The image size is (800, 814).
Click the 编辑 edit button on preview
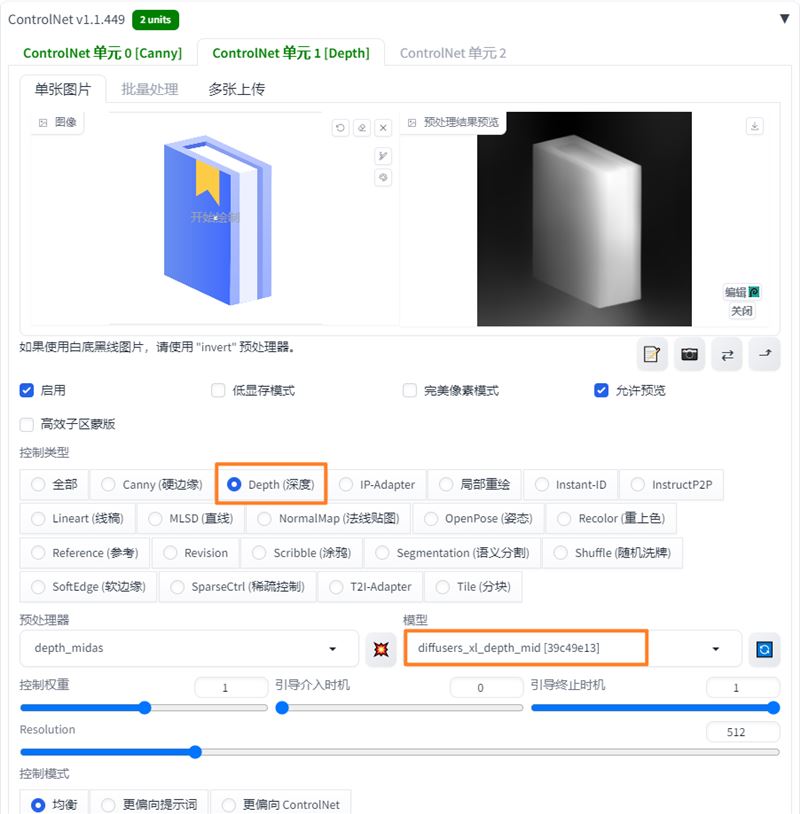pos(741,292)
